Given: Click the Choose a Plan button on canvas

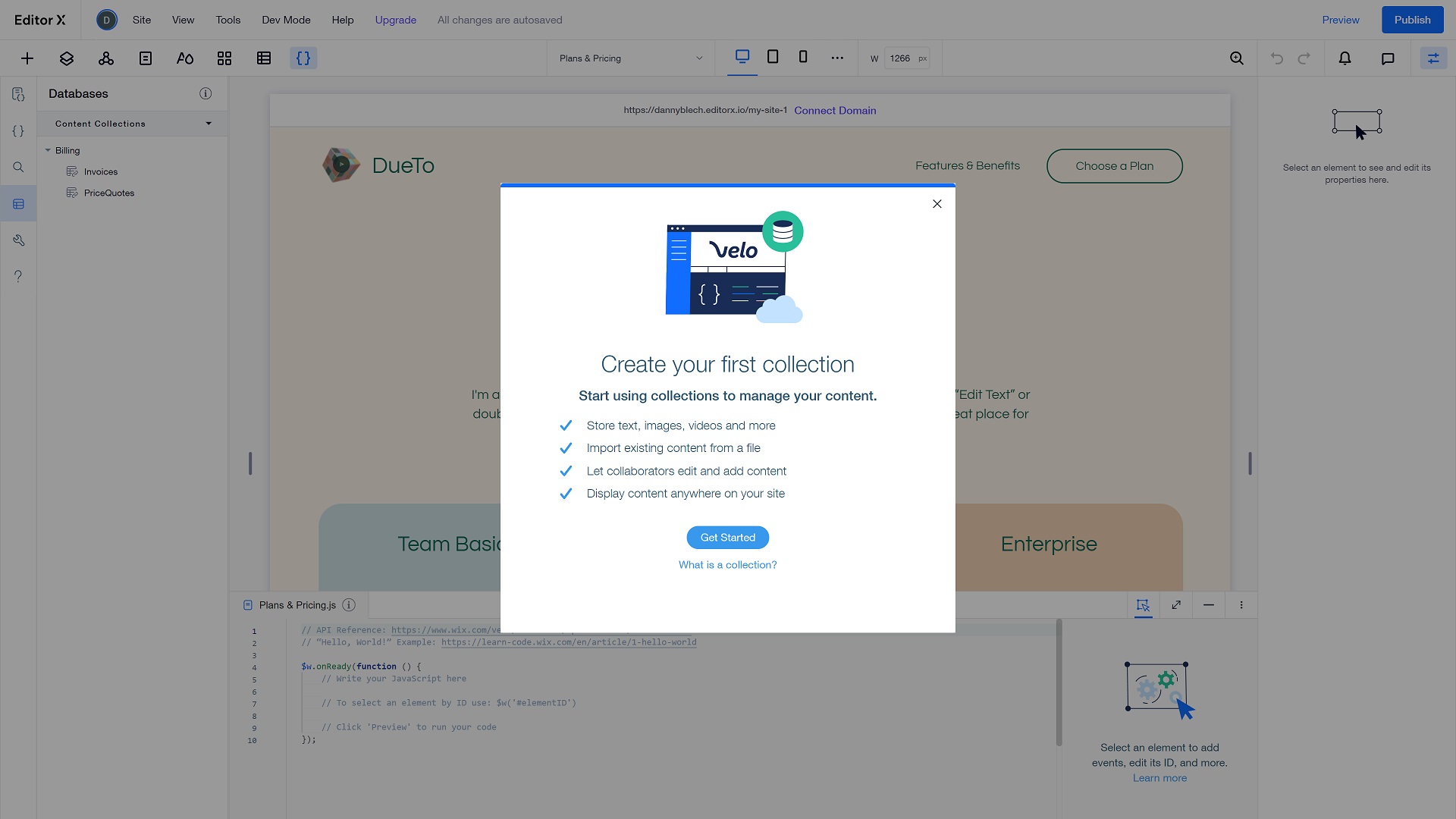Looking at the screenshot, I should coord(1115,166).
